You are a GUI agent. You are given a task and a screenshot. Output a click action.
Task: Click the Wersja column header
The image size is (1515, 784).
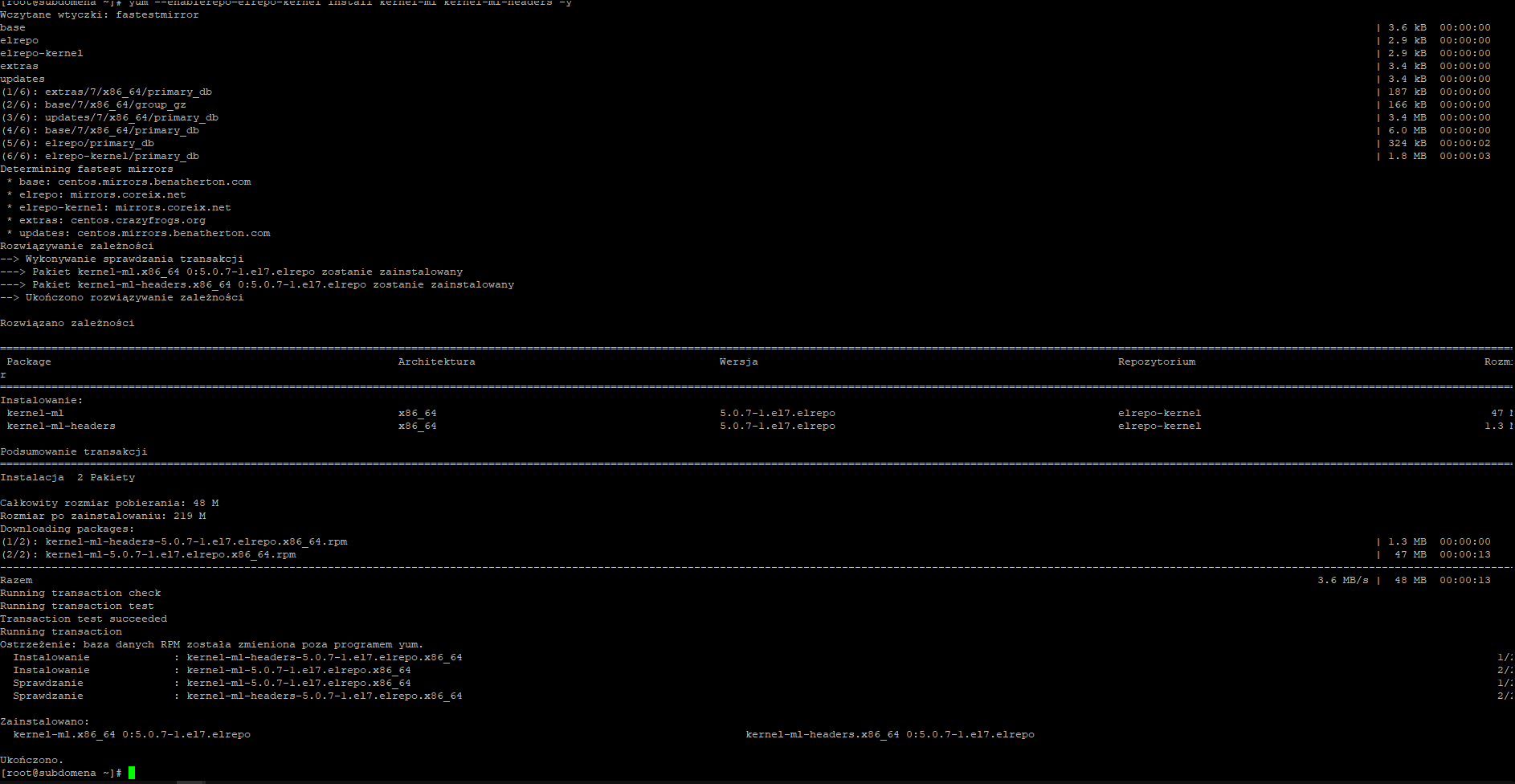point(738,361)
